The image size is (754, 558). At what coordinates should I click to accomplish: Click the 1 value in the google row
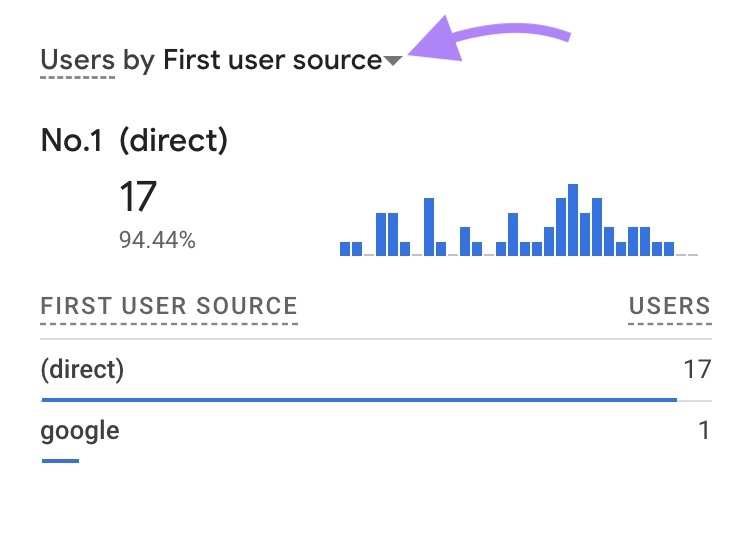[x=704, y=431]
